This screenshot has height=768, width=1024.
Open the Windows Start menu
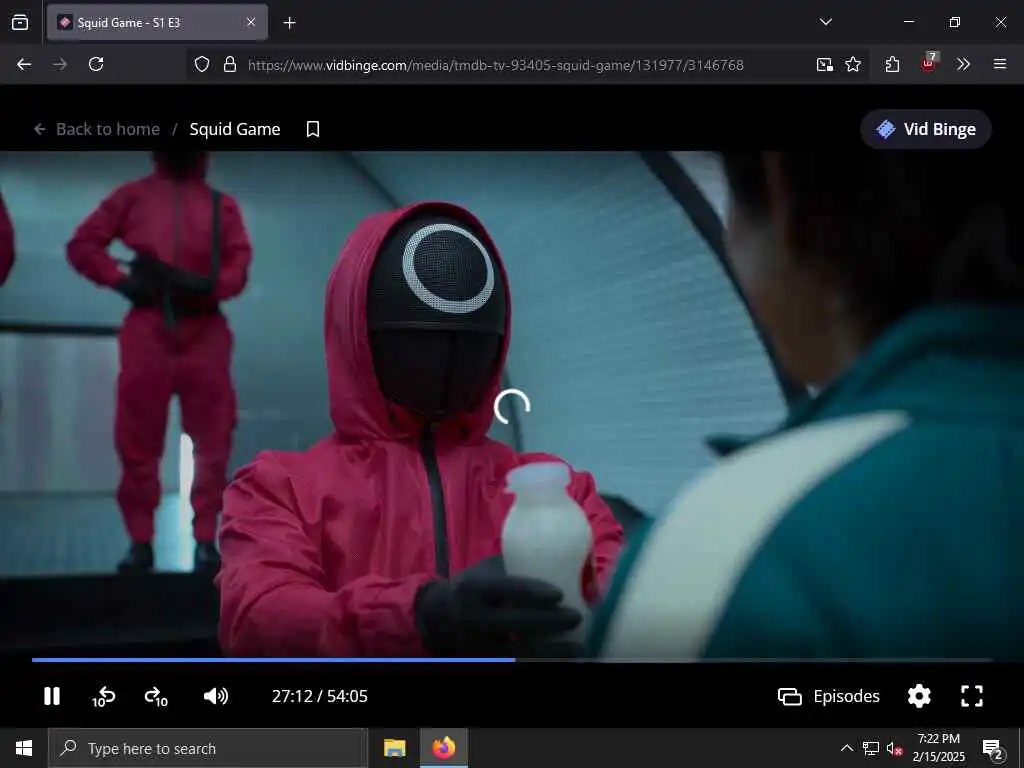point(24,748)
